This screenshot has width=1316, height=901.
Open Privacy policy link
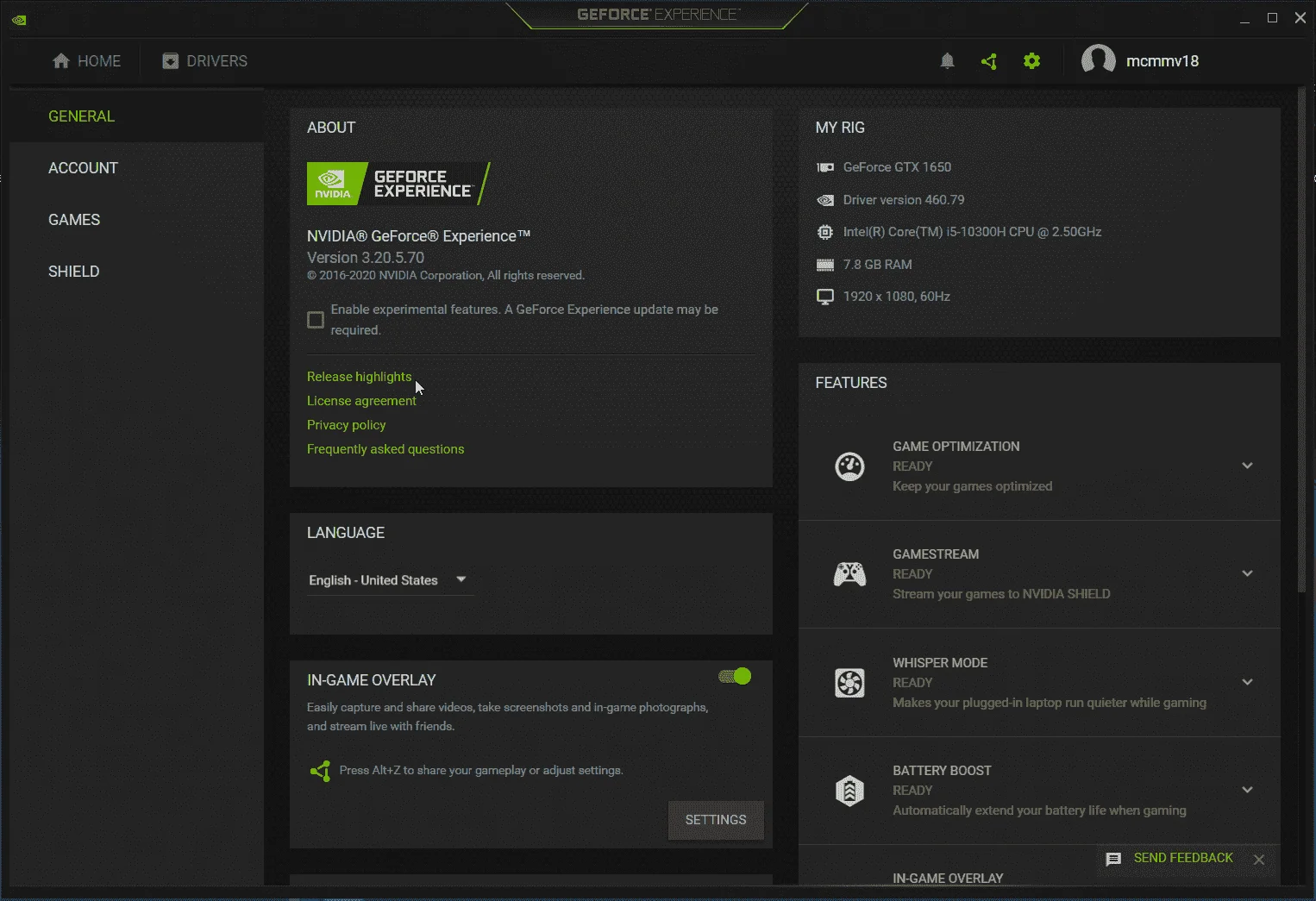[346, 425]
